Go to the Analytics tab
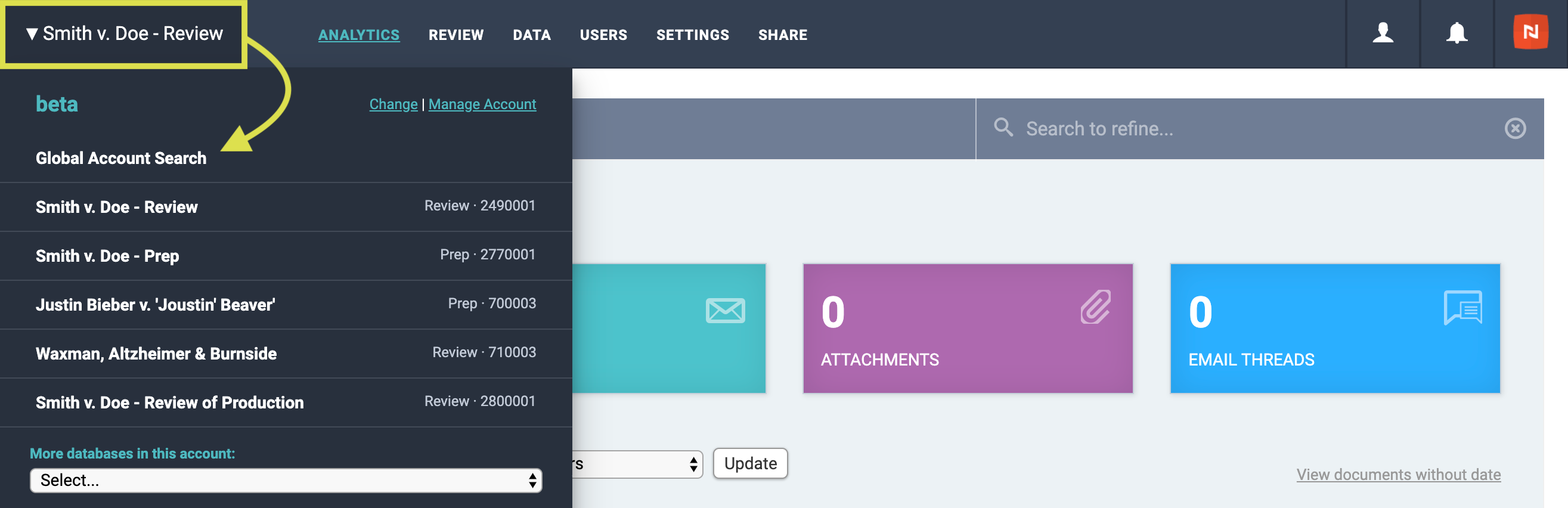 358,35
